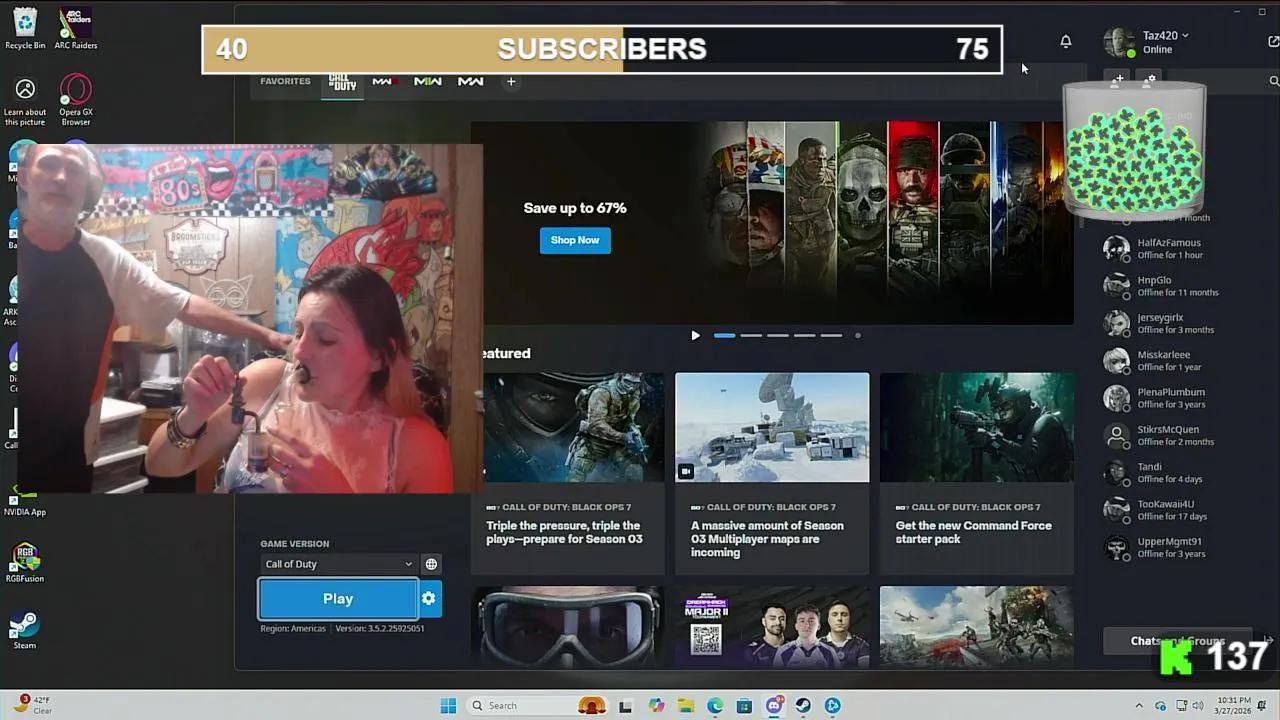Screen dimensions: 1280x720
Task: Click the snowy satellite base thumbnail
Action: tap(772, 427)
